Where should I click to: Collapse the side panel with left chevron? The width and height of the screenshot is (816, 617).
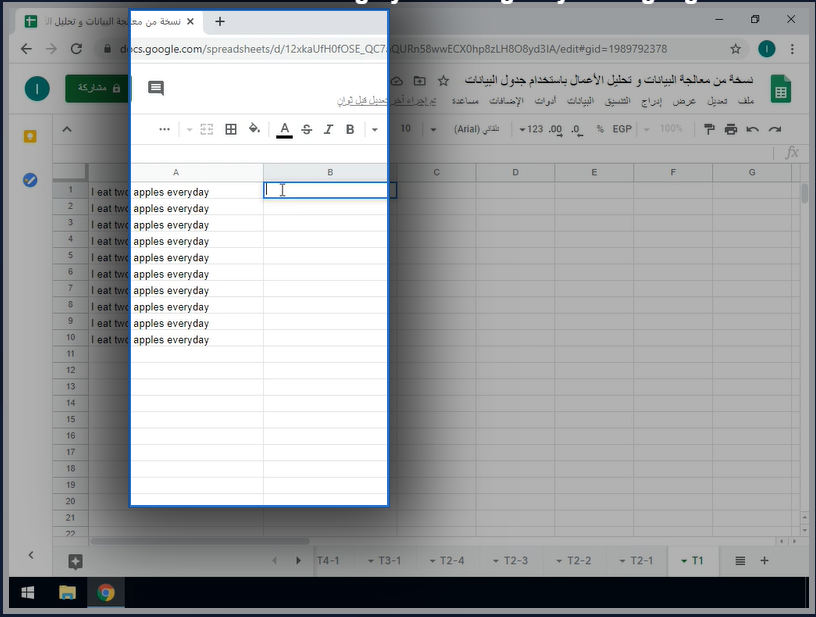tap(31, 555)
